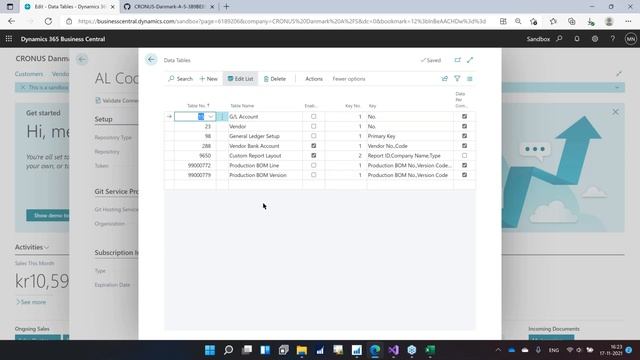Open browser zoom magnifier in address bar
640x360 pixels.
518,21
